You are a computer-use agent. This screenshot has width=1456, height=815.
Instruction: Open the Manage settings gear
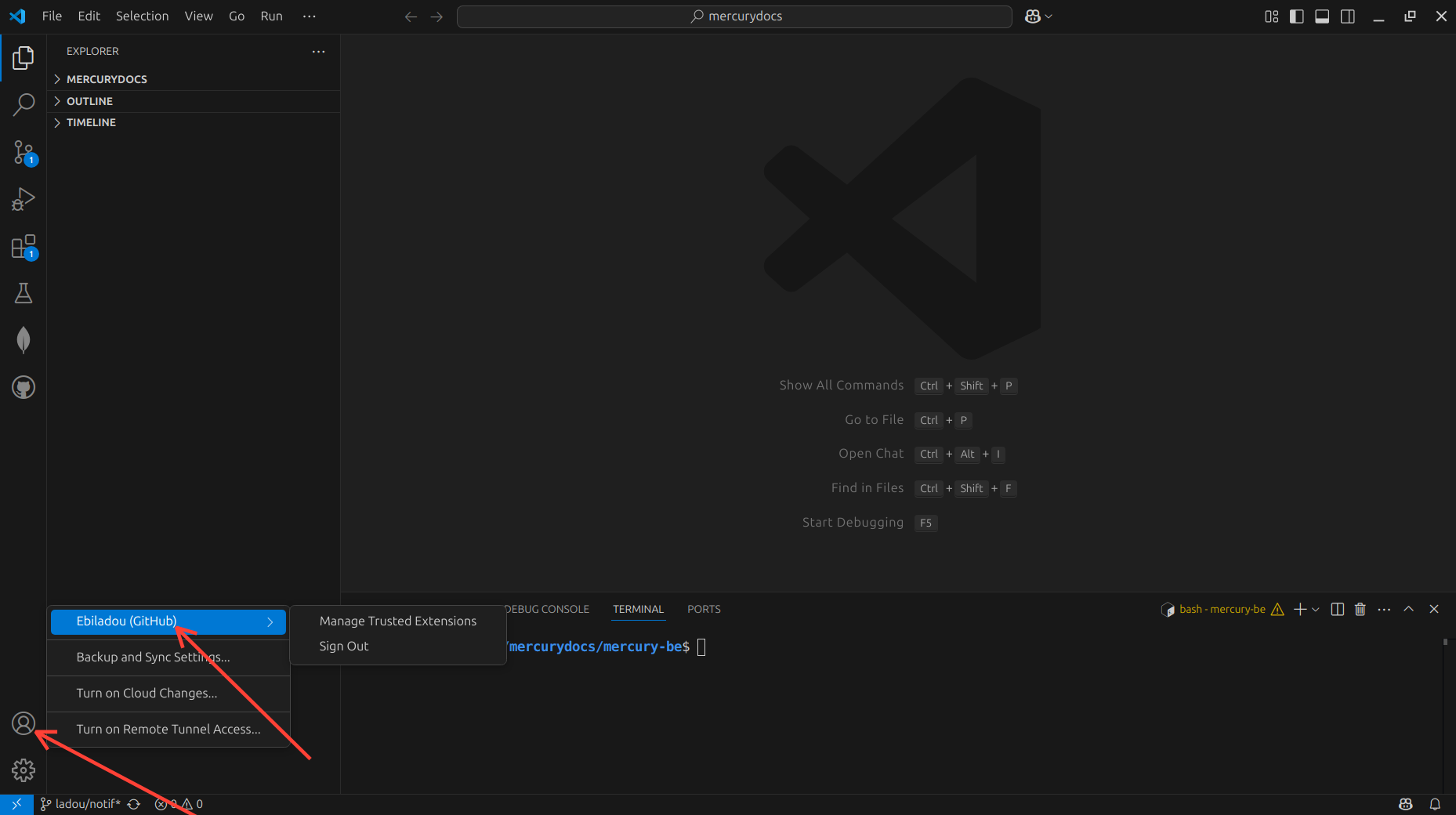coord(24,770)
